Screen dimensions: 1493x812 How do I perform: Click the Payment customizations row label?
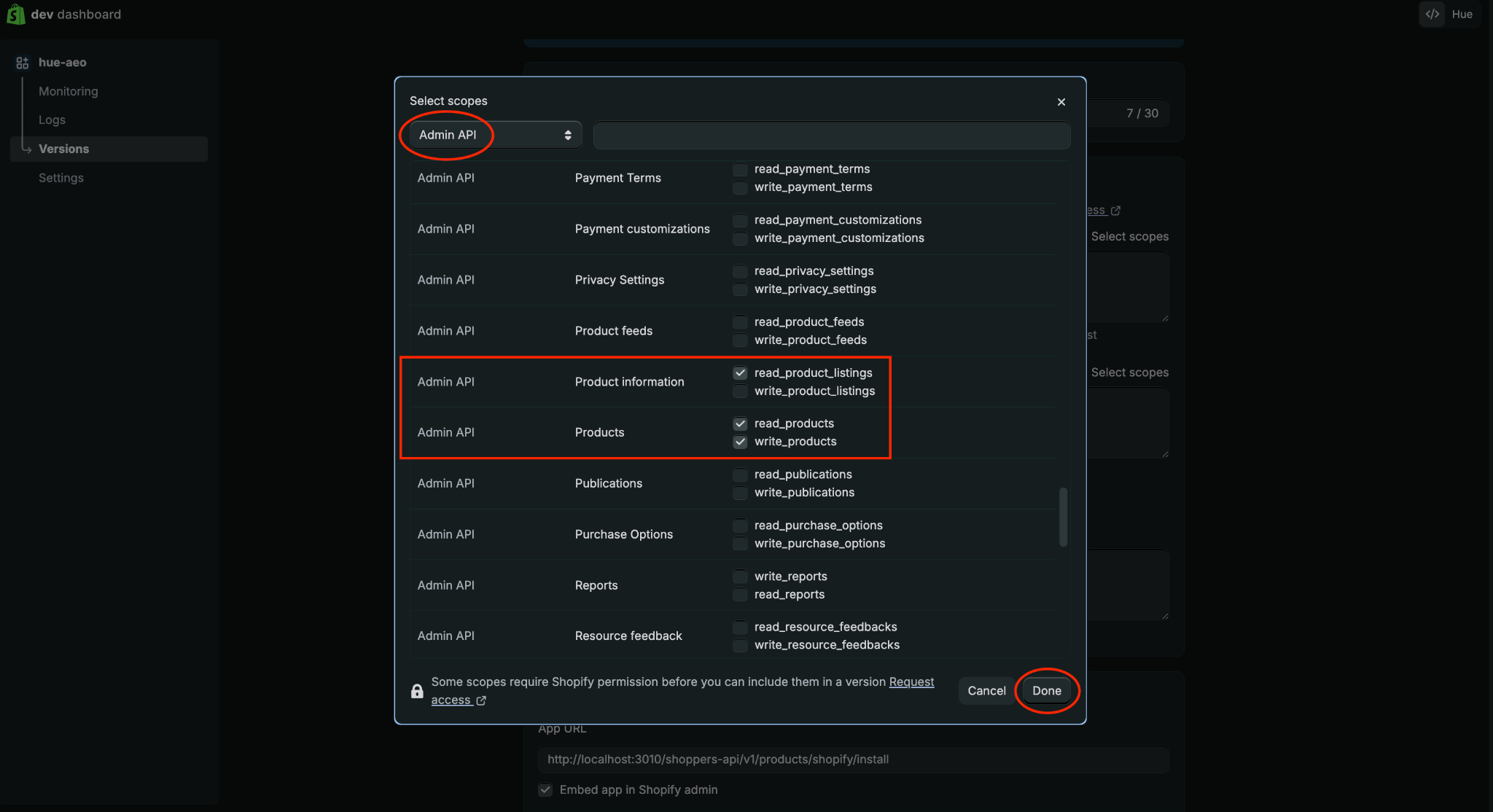point(642,229)
